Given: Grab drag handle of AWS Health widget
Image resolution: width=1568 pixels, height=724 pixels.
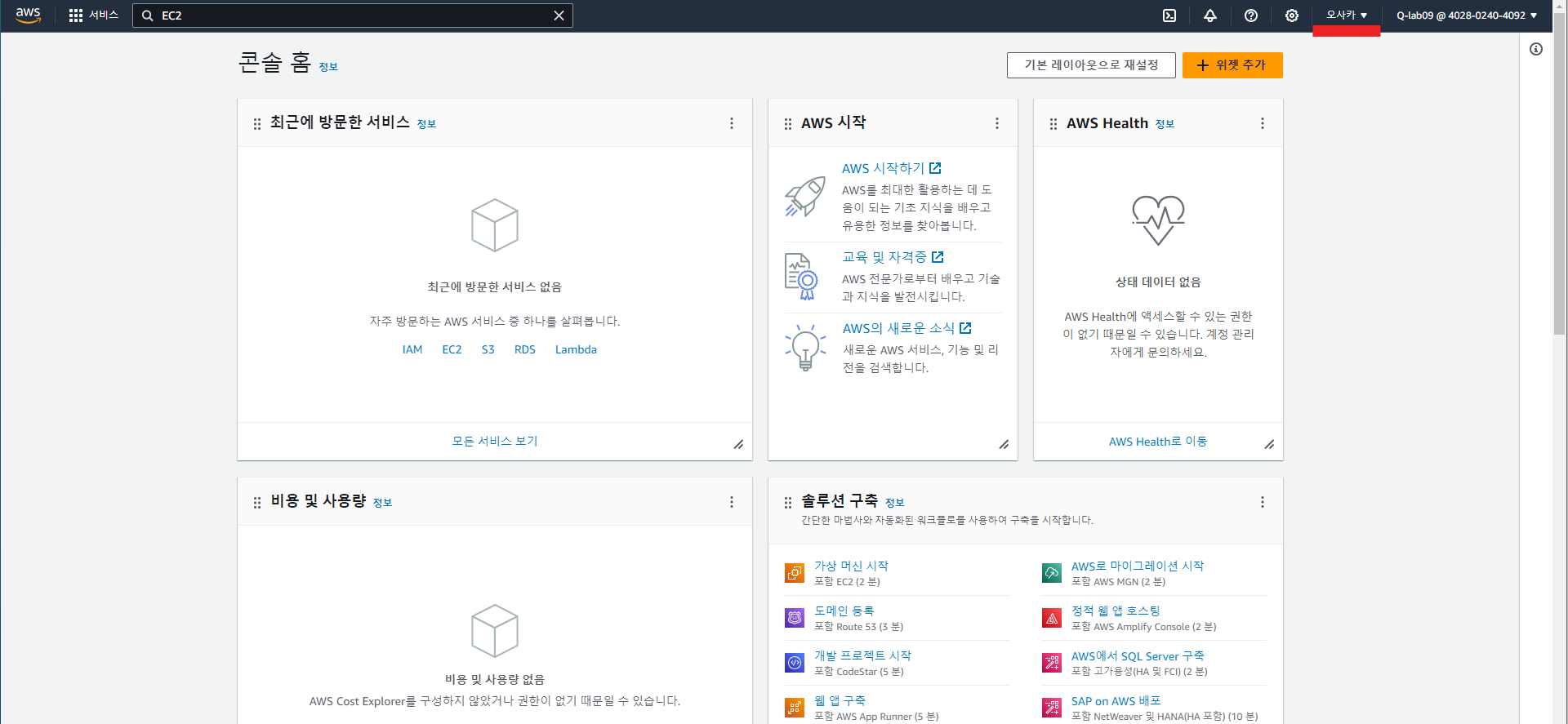Looking at the screenshot, I should (x=1053, y=123).
